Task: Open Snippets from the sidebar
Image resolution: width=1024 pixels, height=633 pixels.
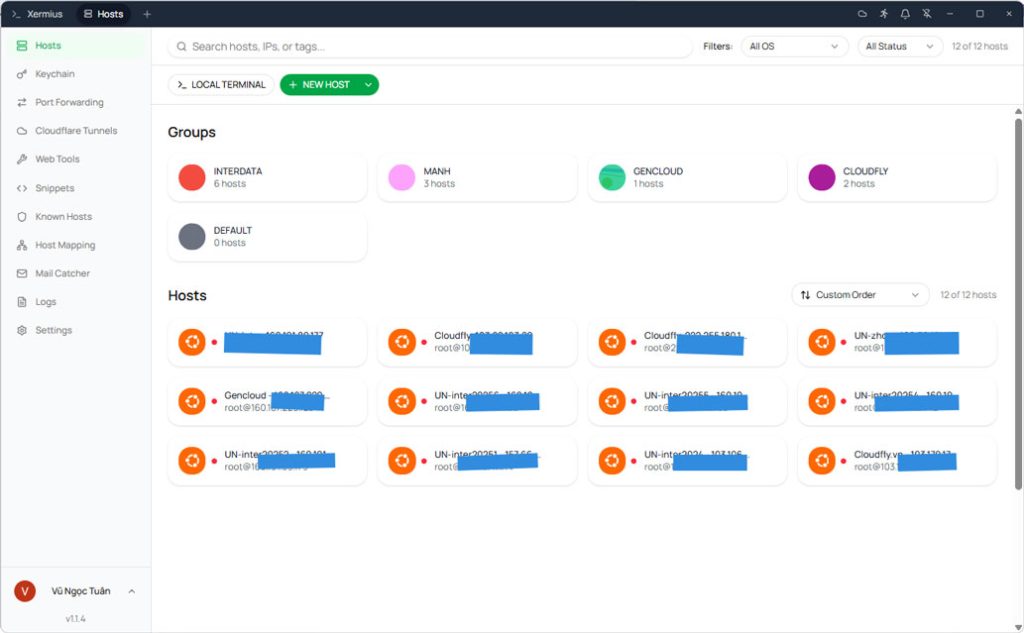Action: point(56,187)
